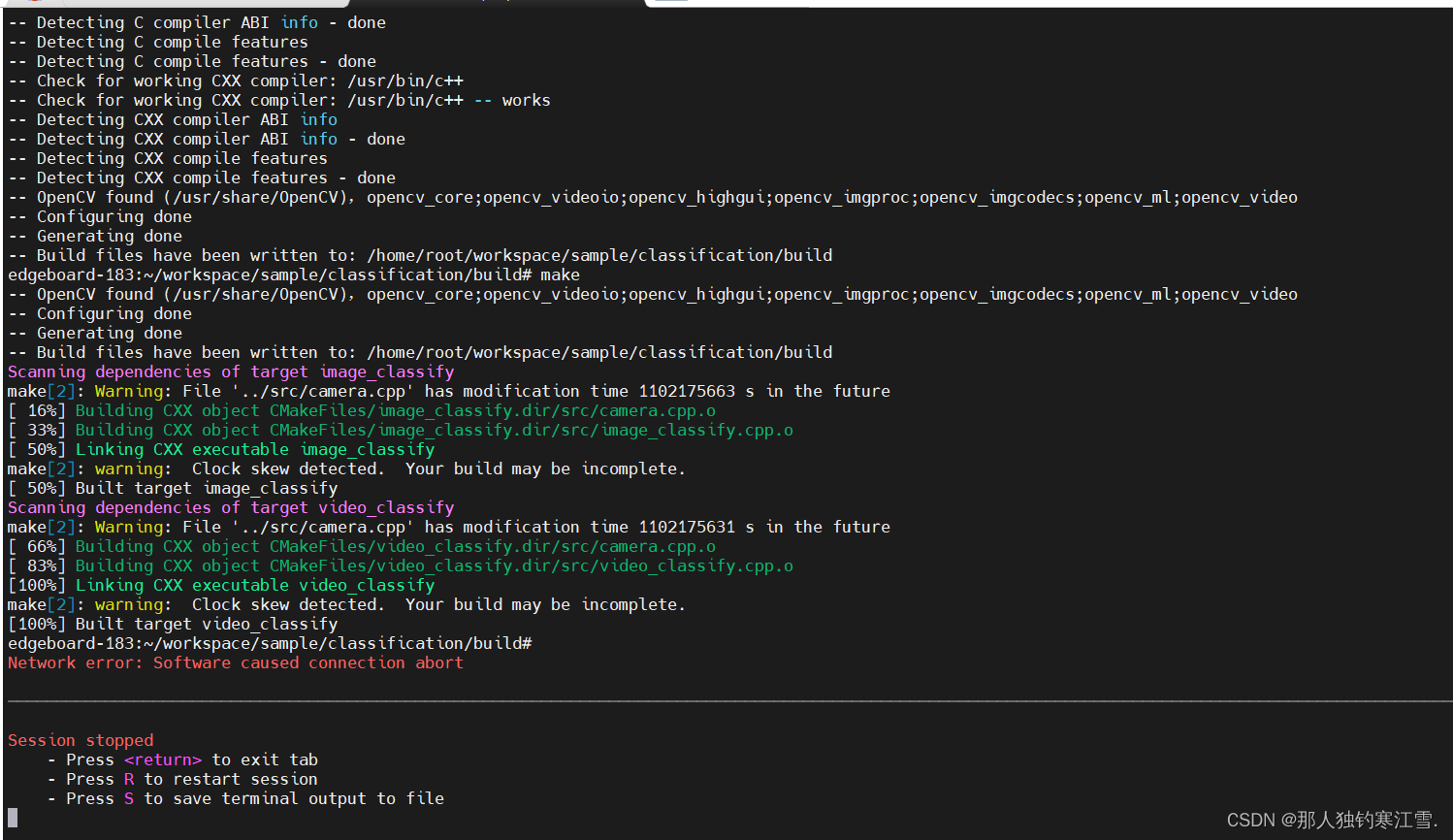Click the 'Press <return> to exit tab' line
The height and width of the screenshot is (840, 1453).
tap(182, 760)
